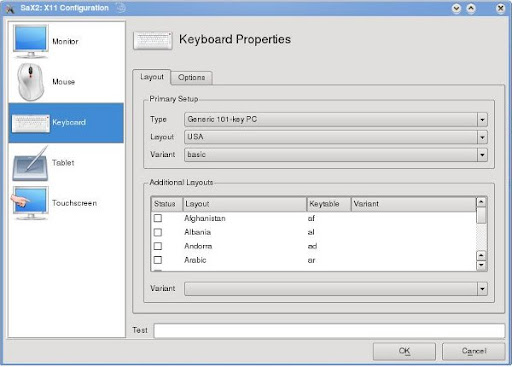Close the SaX2 window

(x=500, y=8)
